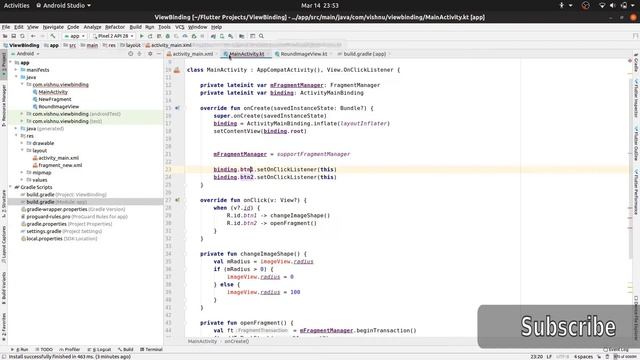Select MainActivity in the project tree
This screenshot has width=640, height=360.
(53, 92)
